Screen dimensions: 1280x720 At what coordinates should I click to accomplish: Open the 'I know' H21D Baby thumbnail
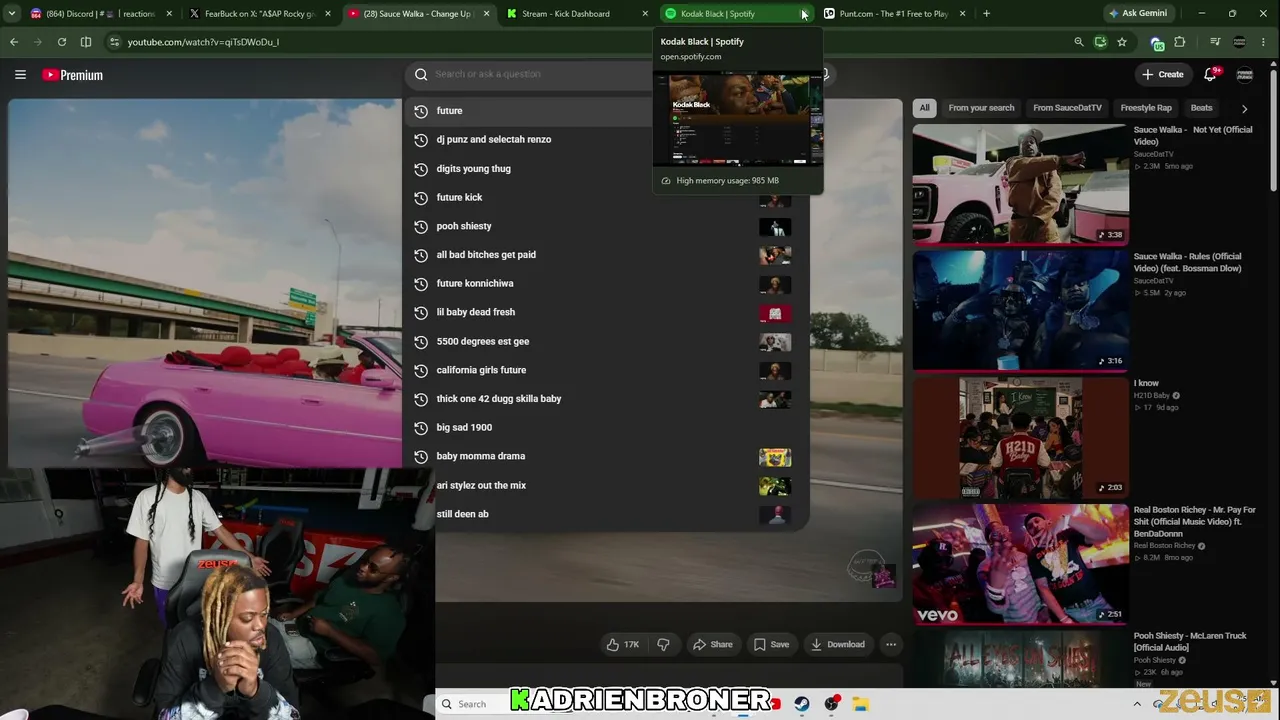(x=1020, y=438)
